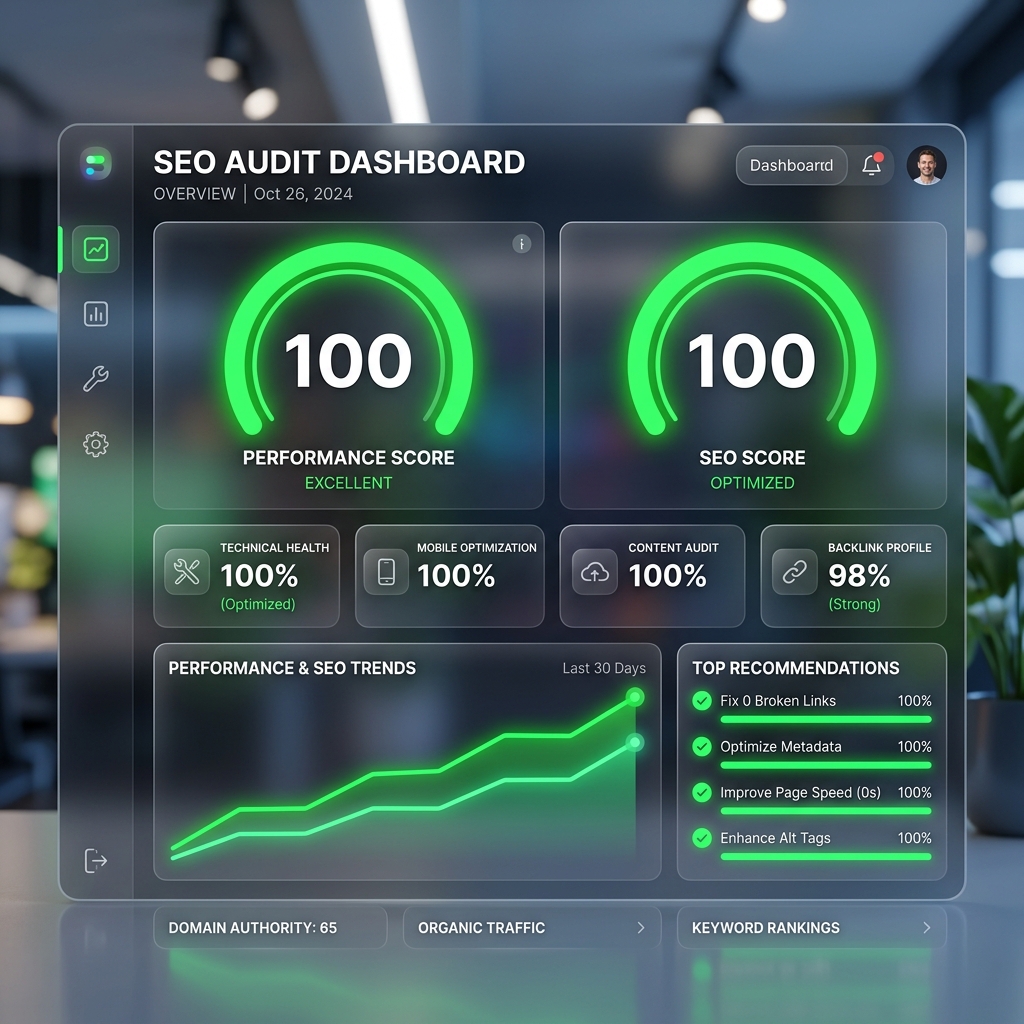Viewport: 1024px width, 1024px height.
Task: Click the Mobile Optimization phone icon
Action: pyautogui.click(x=386, y=572)
